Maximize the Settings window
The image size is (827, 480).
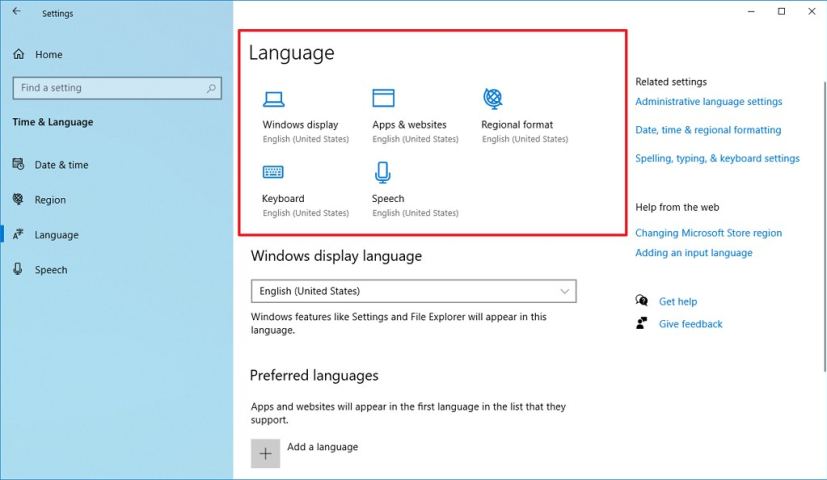(781, 12)
